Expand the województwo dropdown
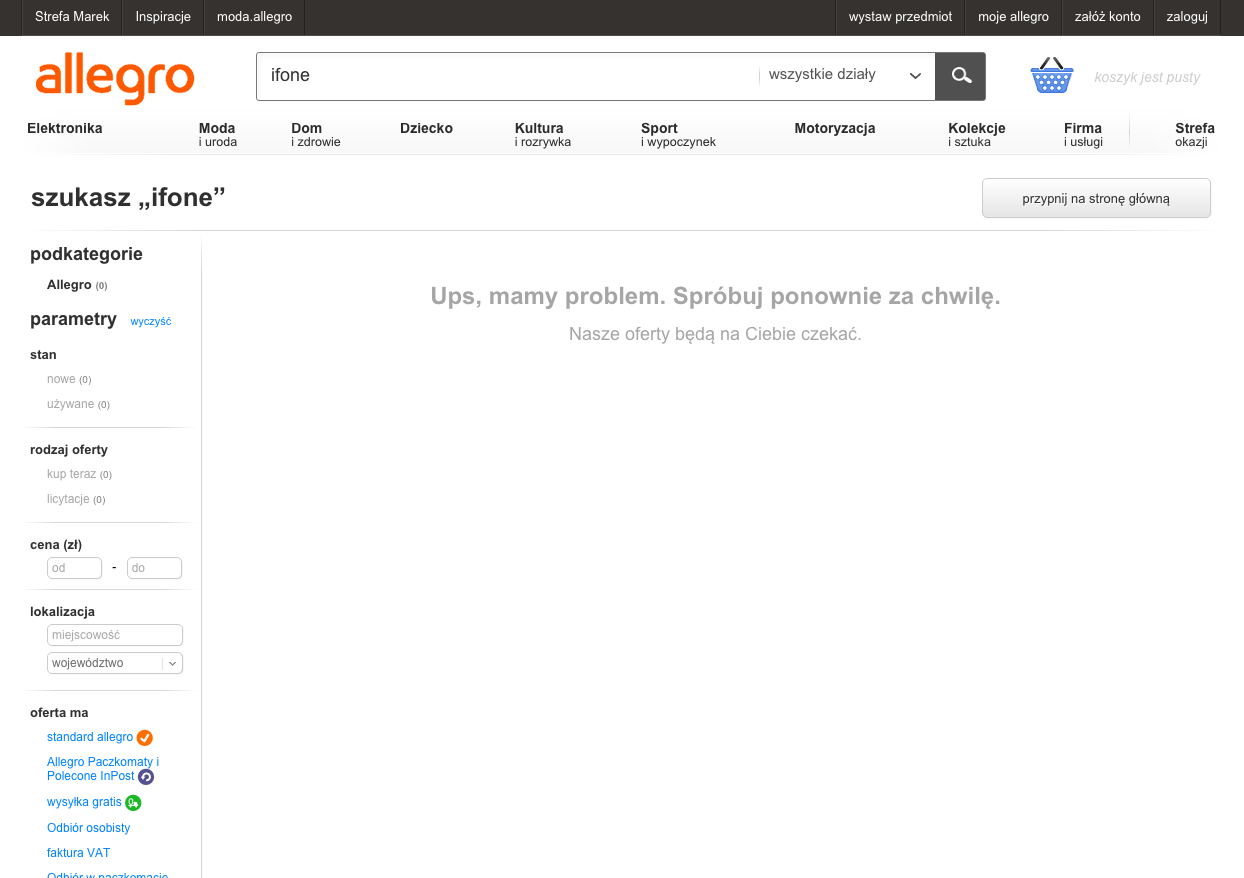Screen dimensions: 1244x878 115,663
